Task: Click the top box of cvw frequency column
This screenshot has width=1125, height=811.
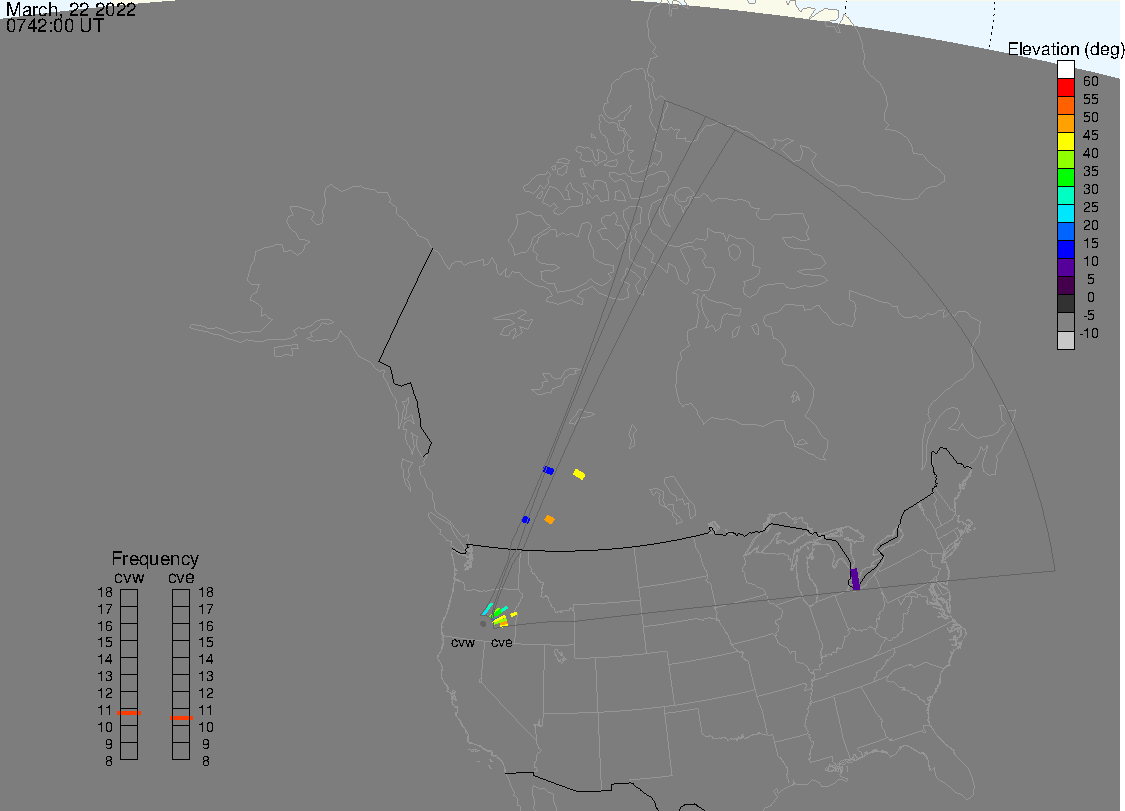Action: click(x=129, y=597)
